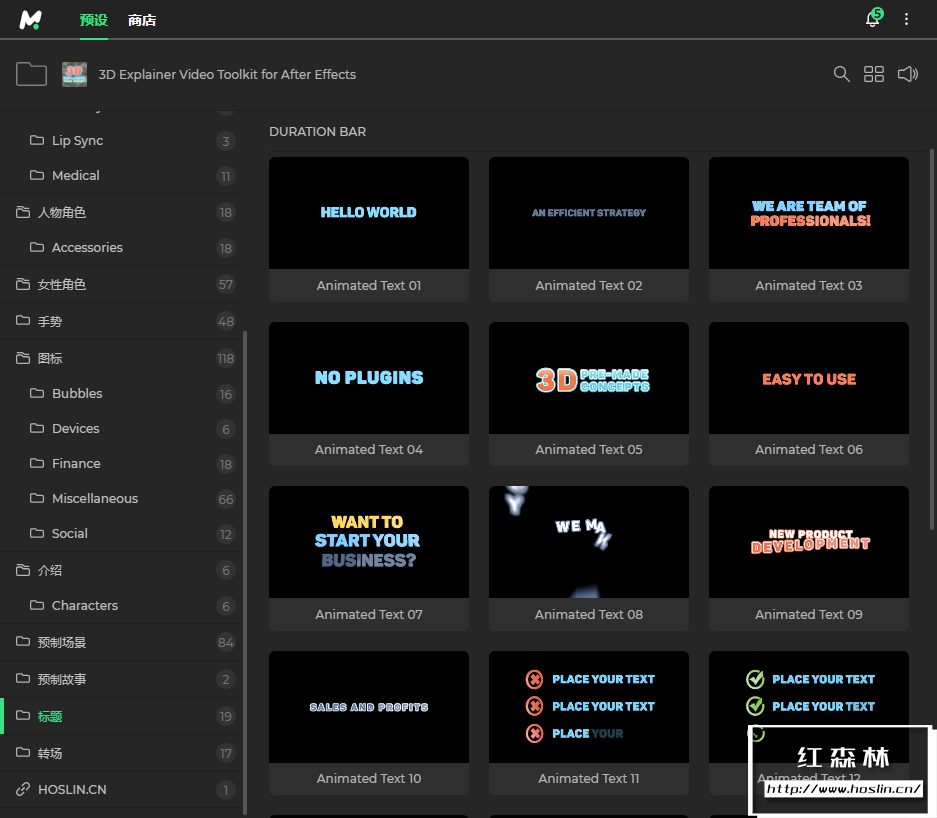Open the three-dot options menu
The height and width of the screenshot is (818, 937).
(907, 20)
